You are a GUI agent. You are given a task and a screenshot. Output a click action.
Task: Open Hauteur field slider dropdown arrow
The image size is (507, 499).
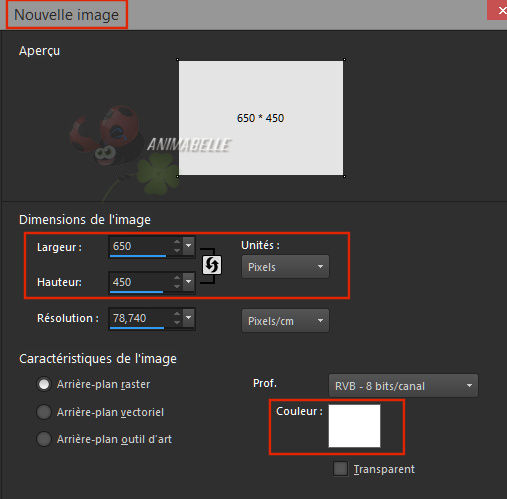point(188,282)
